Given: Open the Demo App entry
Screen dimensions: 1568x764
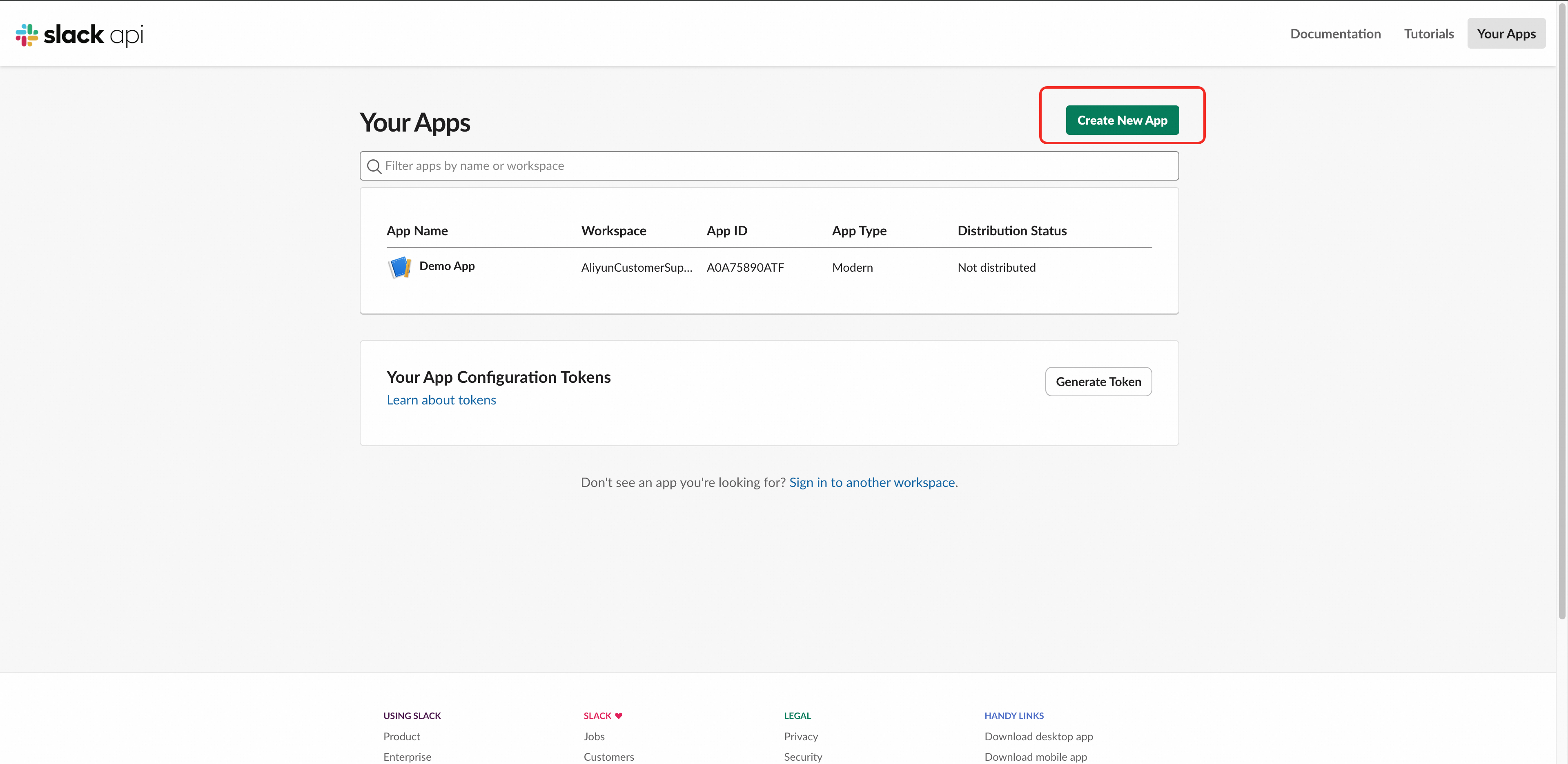Looking at the screenshot, I should (447, 266).
